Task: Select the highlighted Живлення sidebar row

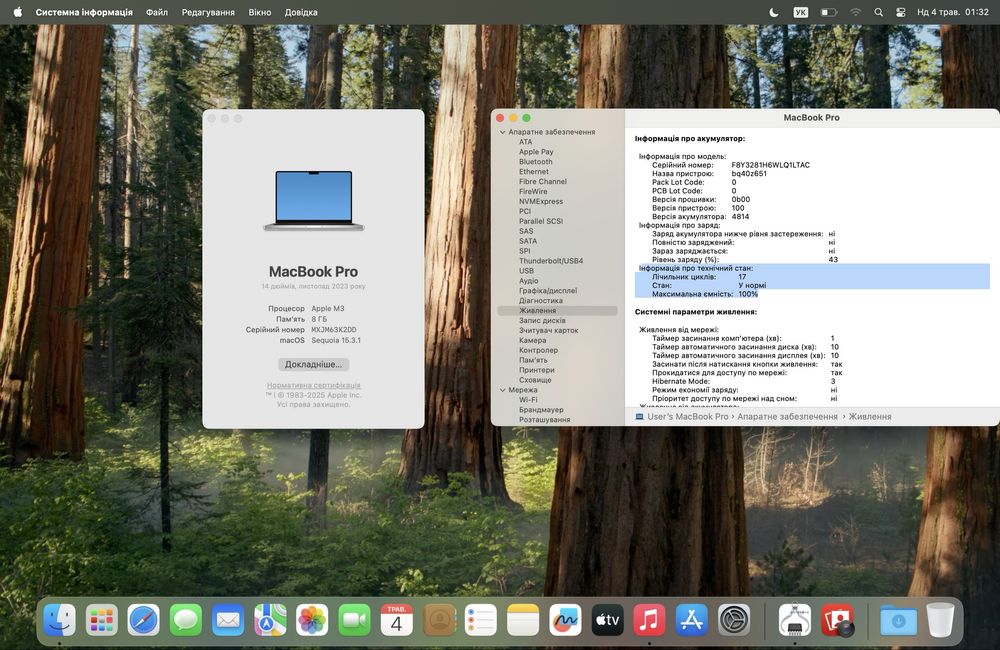Action: (557, 311)
